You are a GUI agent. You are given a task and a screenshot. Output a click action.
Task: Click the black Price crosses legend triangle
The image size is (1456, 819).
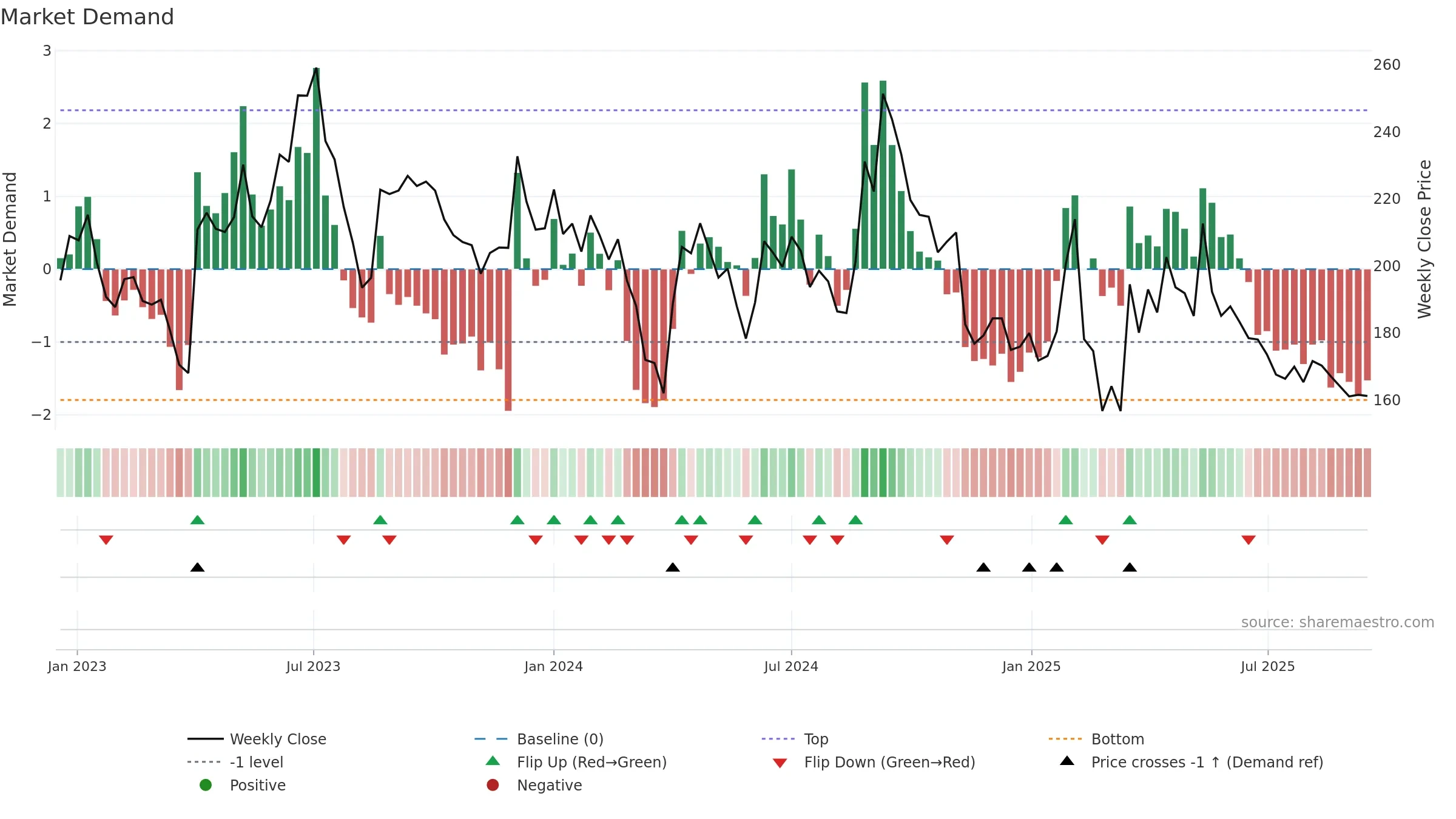tap(1067, 761)
